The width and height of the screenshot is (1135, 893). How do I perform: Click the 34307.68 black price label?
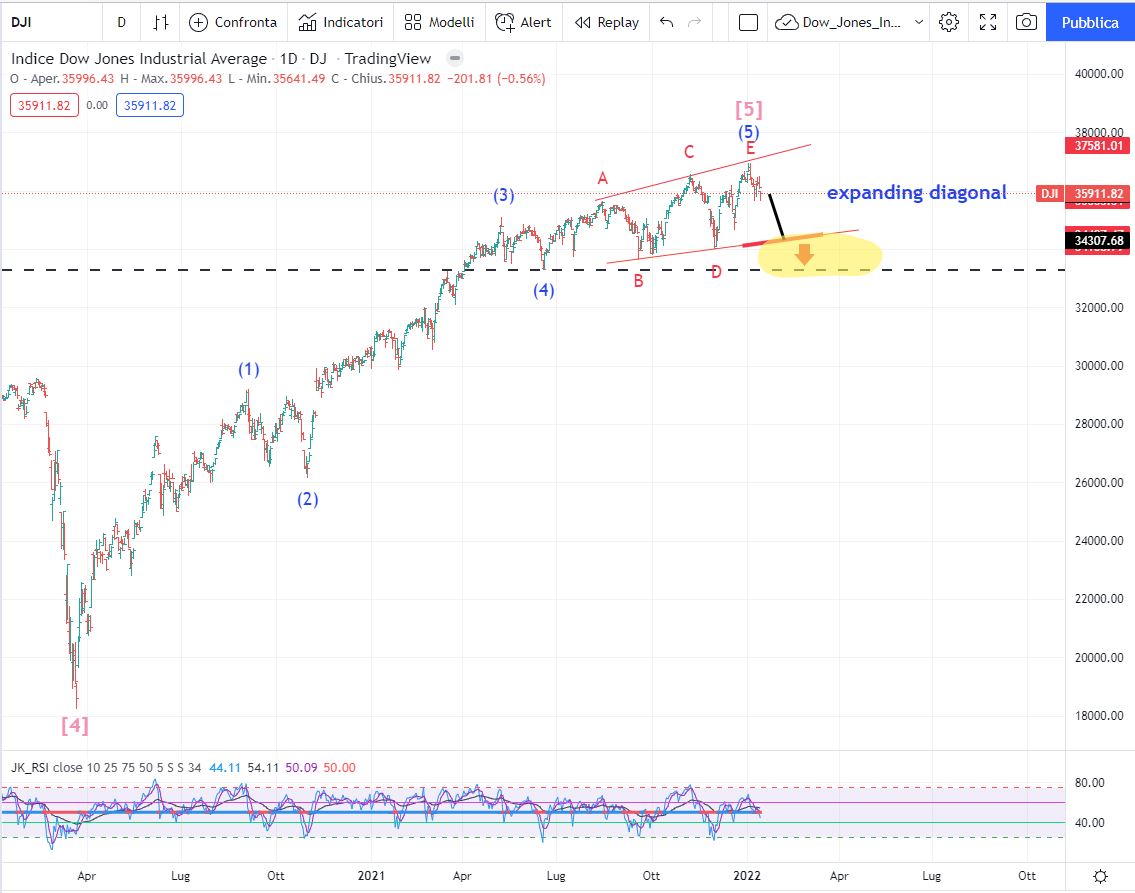[x=1099, y=240]
